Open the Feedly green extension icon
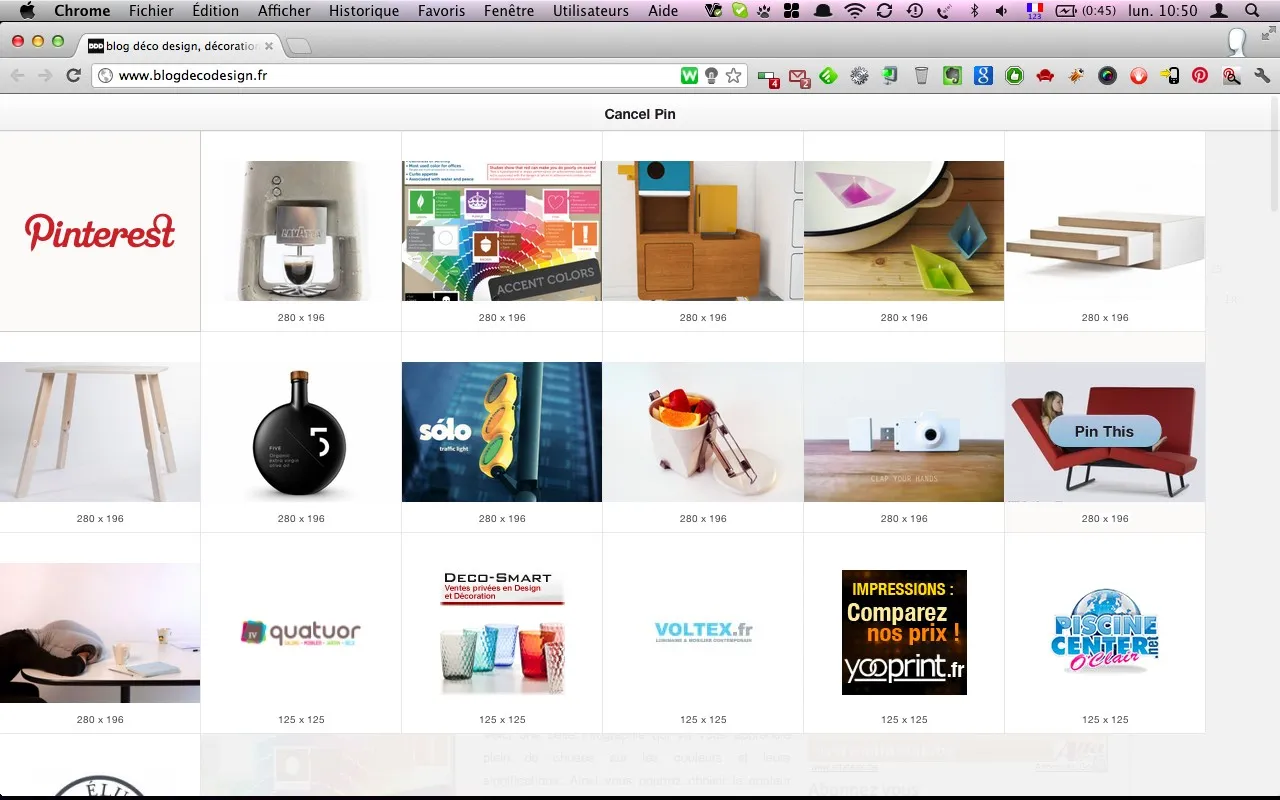 coord(829,75)
